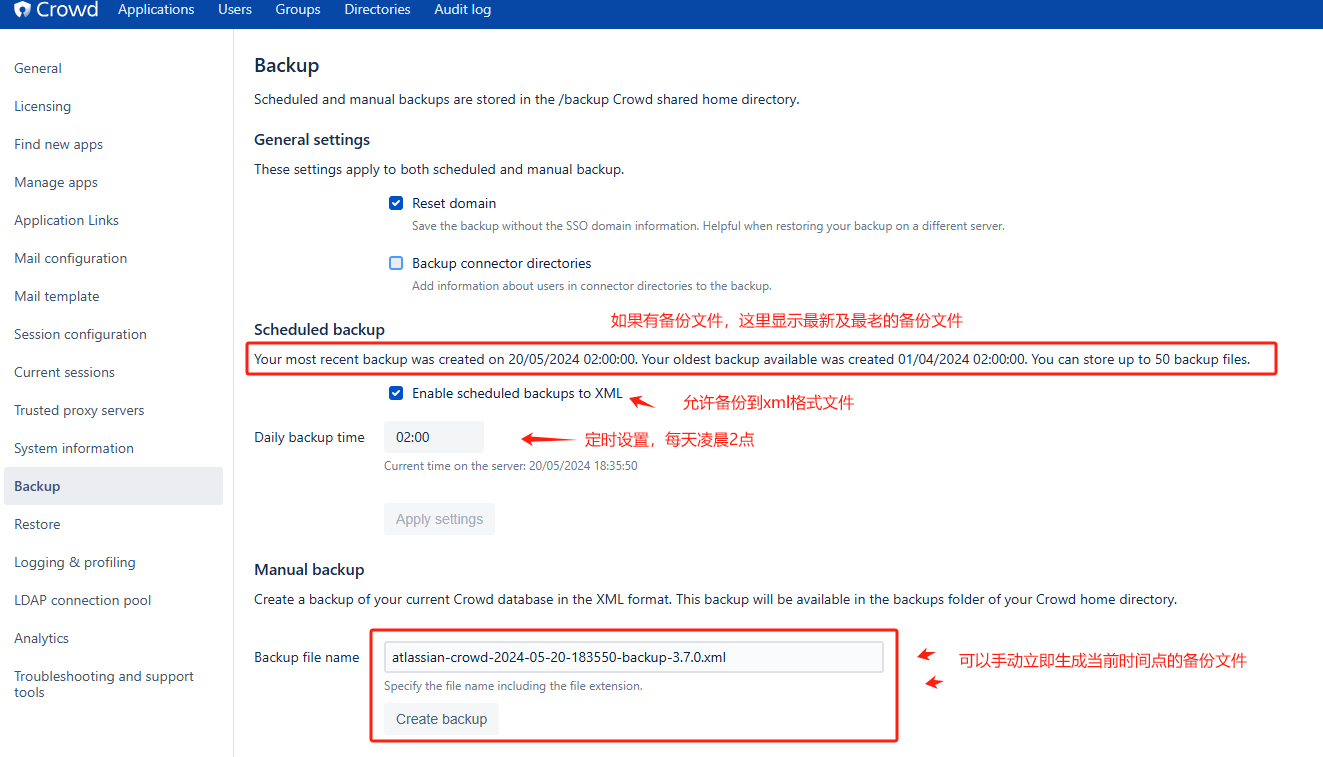The height and width of the screenshot is (757, 1323).
Task: Open Licensing in the sidebar
Action: coord(42,106)
